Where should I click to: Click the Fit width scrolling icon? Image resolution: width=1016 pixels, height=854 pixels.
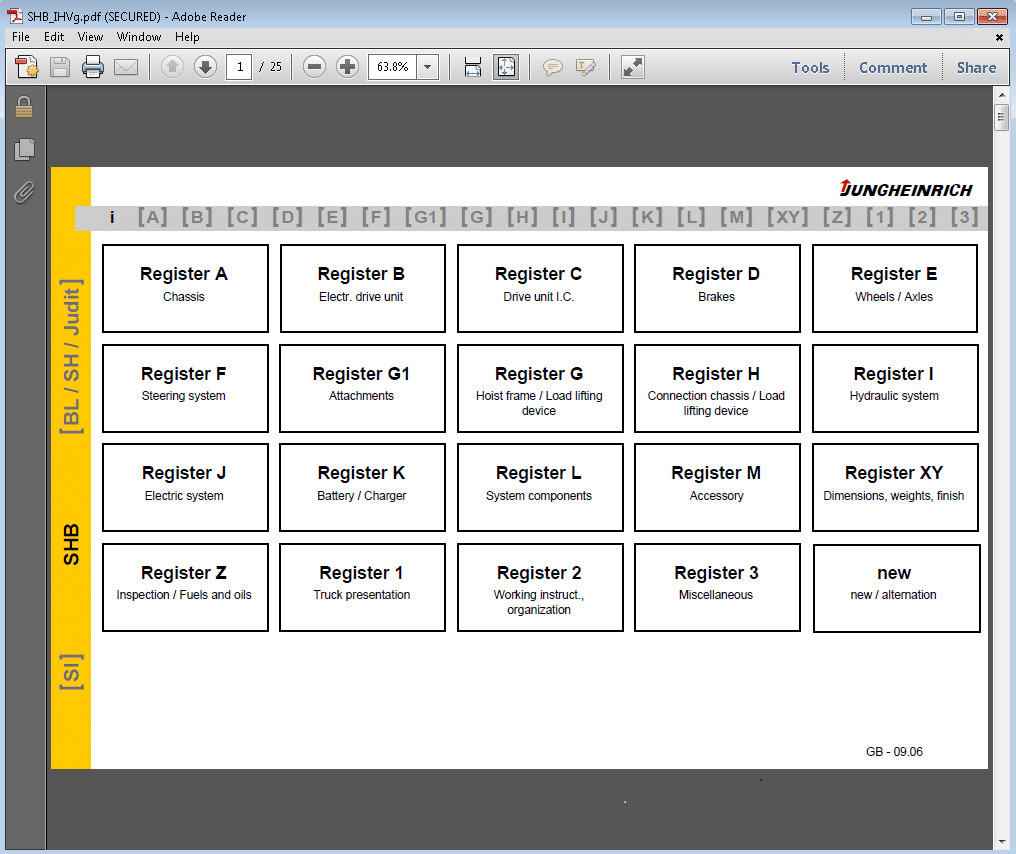[x=473, y=67]
